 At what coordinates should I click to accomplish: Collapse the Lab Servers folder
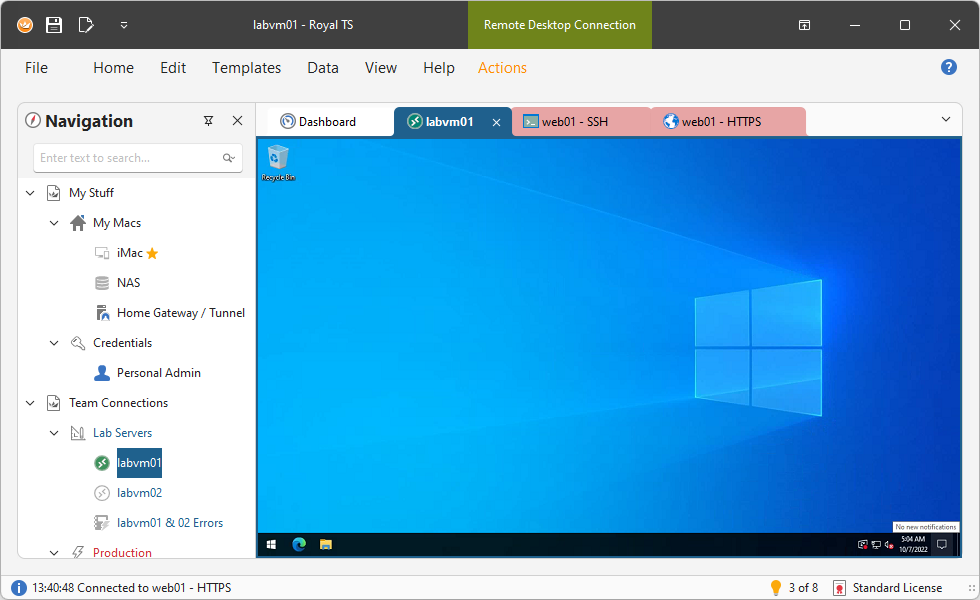54,433
